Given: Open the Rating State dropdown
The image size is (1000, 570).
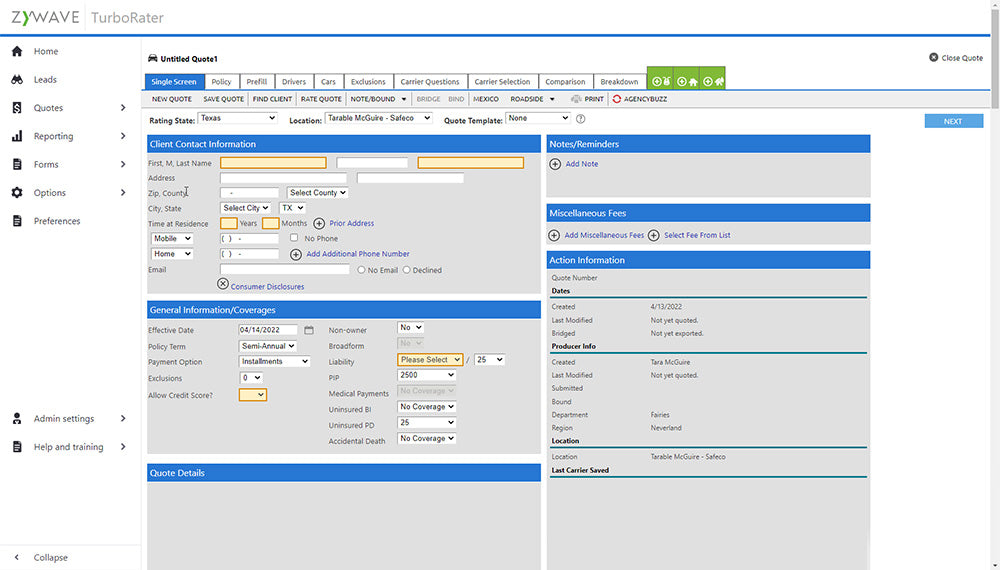Looking at the screenshot, I should pyautogui.click(x=237, y=119).
